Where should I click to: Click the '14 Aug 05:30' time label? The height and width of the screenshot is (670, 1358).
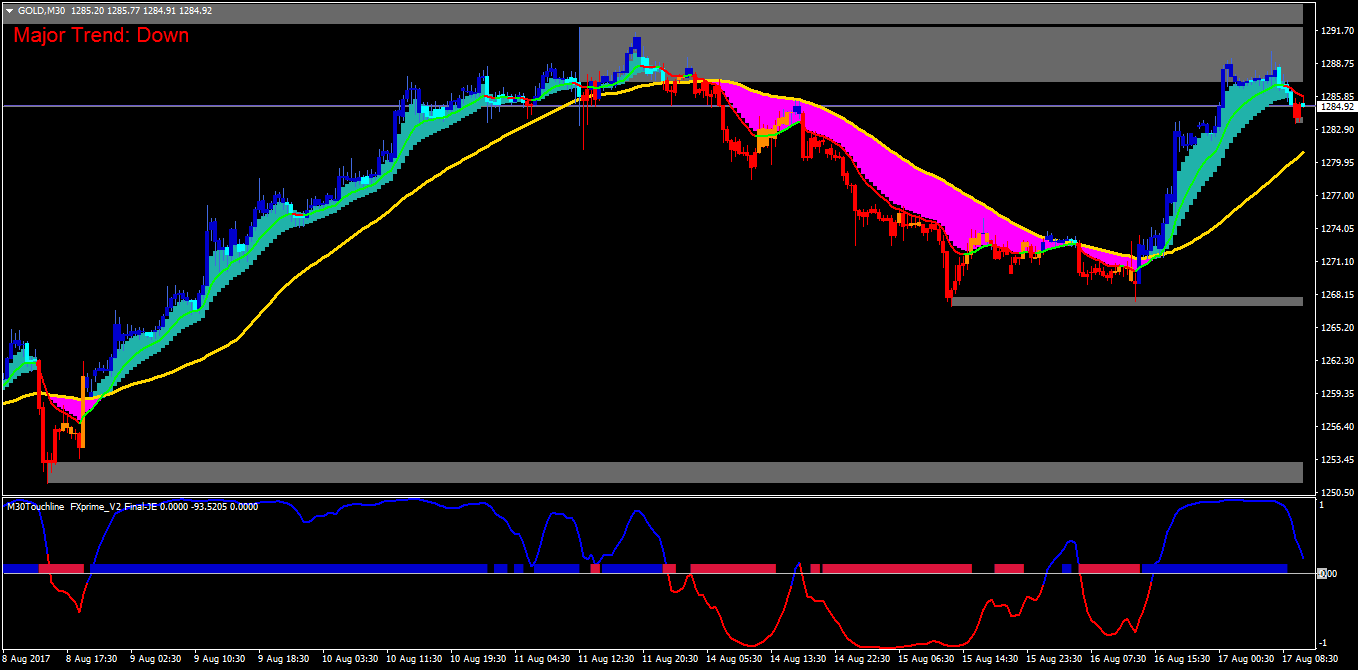click(x=734, y=660)
